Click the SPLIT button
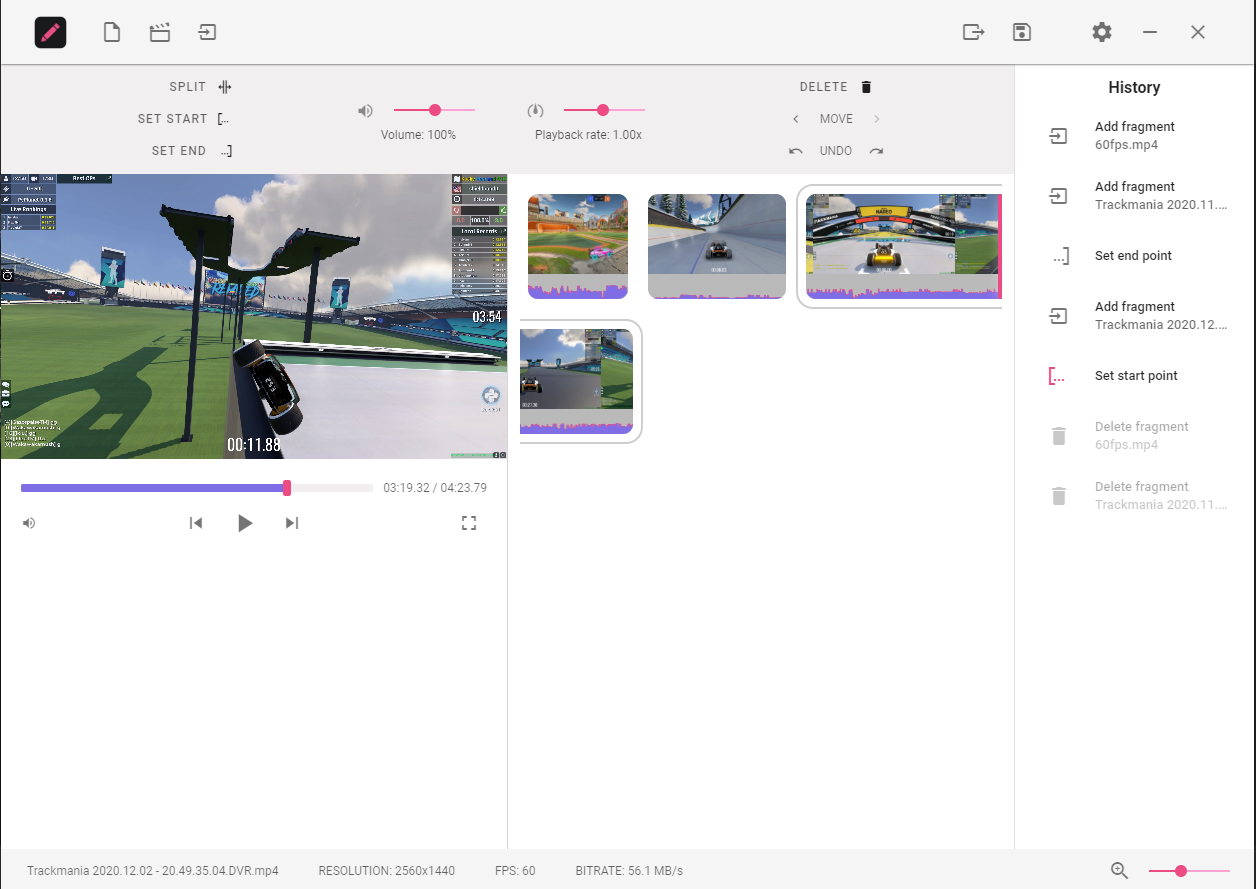 point(201,87)
